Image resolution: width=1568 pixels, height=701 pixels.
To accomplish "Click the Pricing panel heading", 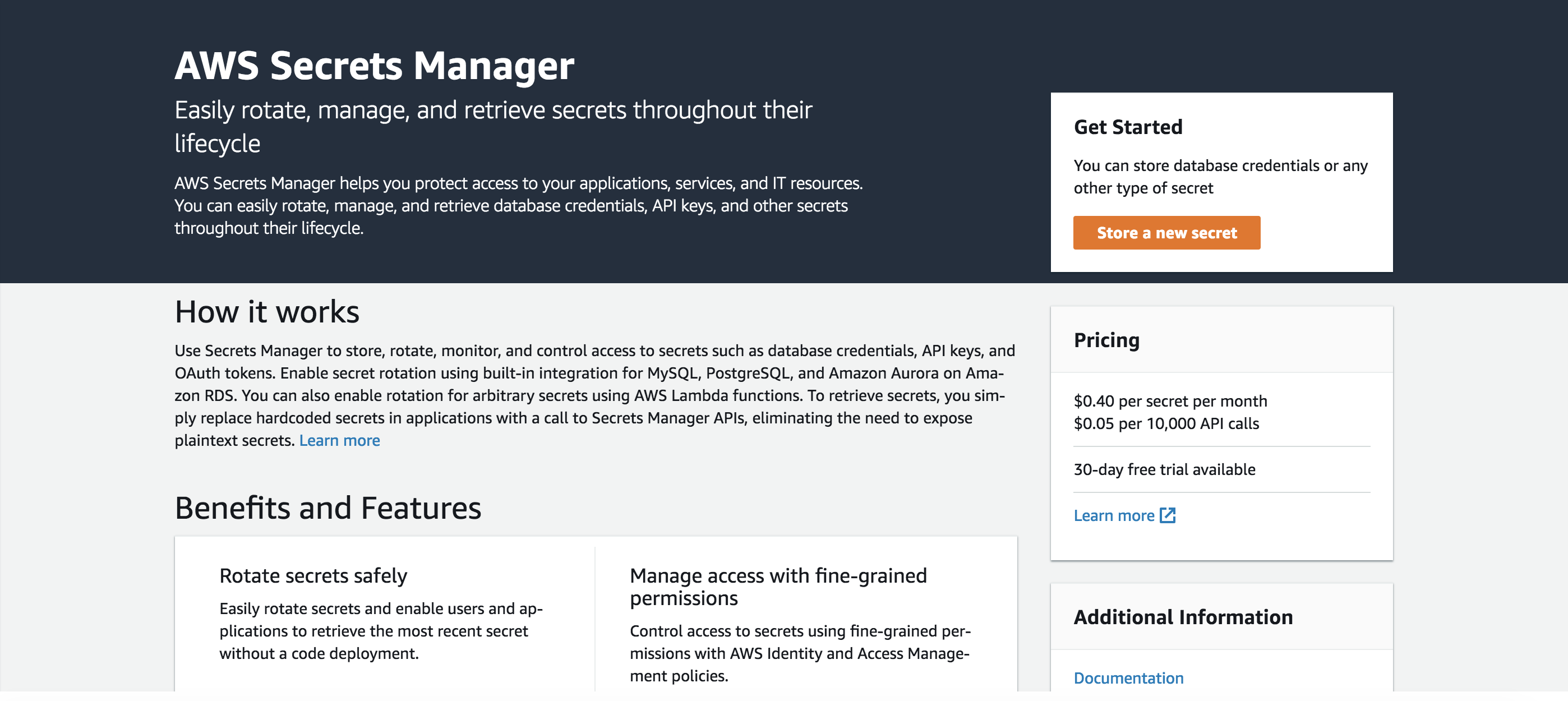I will point(1106,340).
